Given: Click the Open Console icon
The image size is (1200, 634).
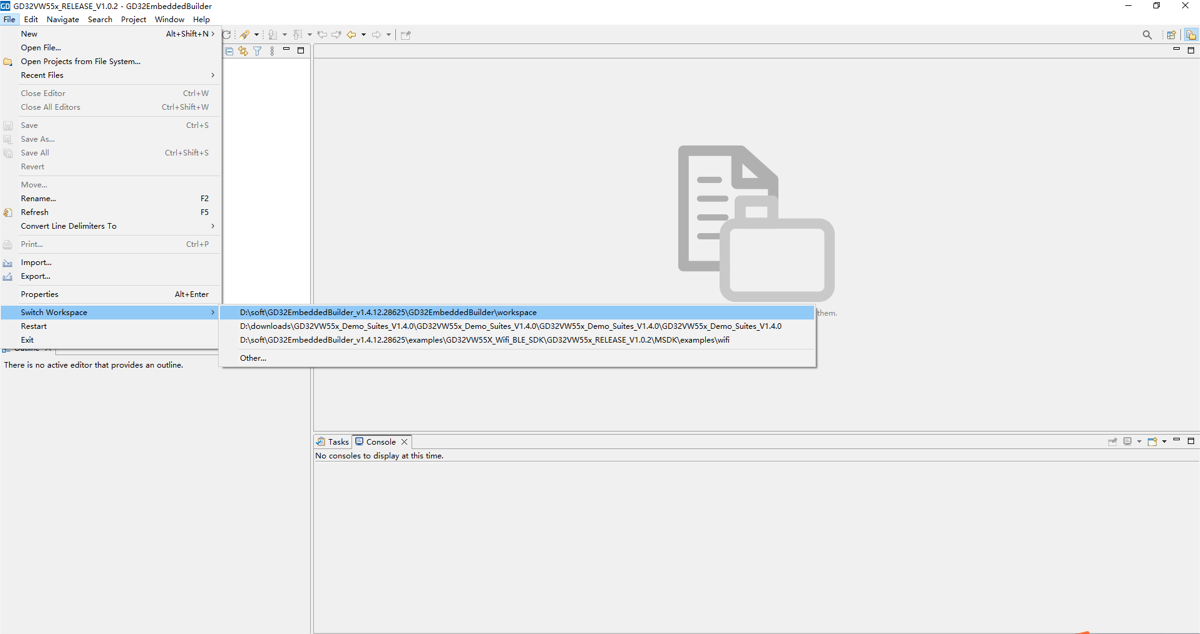Looking at the screenshot, I should point(1152,441).
